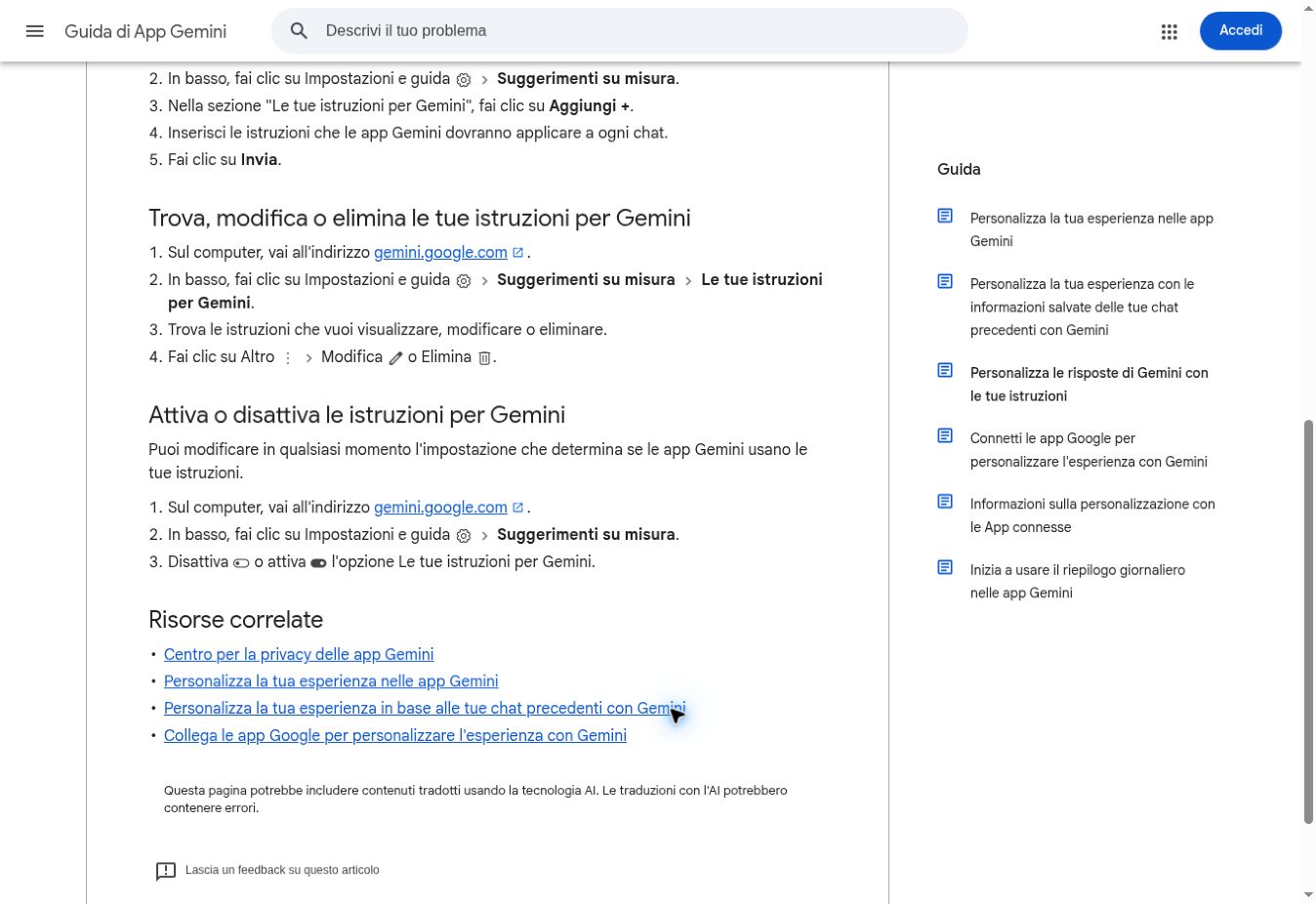This screenshot has width=1316, height=904.
Task: Click the article icon next to 'Informazioni sulla personalizzazione'
Action: click(945, 502)
